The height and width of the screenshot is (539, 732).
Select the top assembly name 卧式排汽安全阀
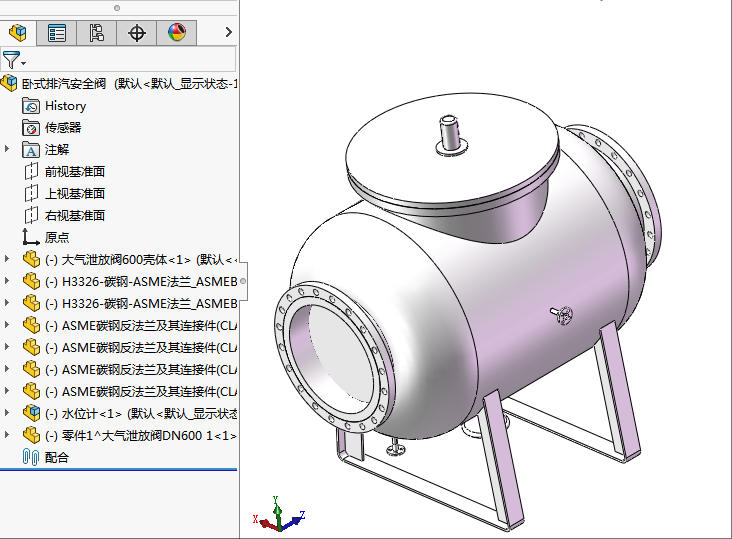[64, 84]
